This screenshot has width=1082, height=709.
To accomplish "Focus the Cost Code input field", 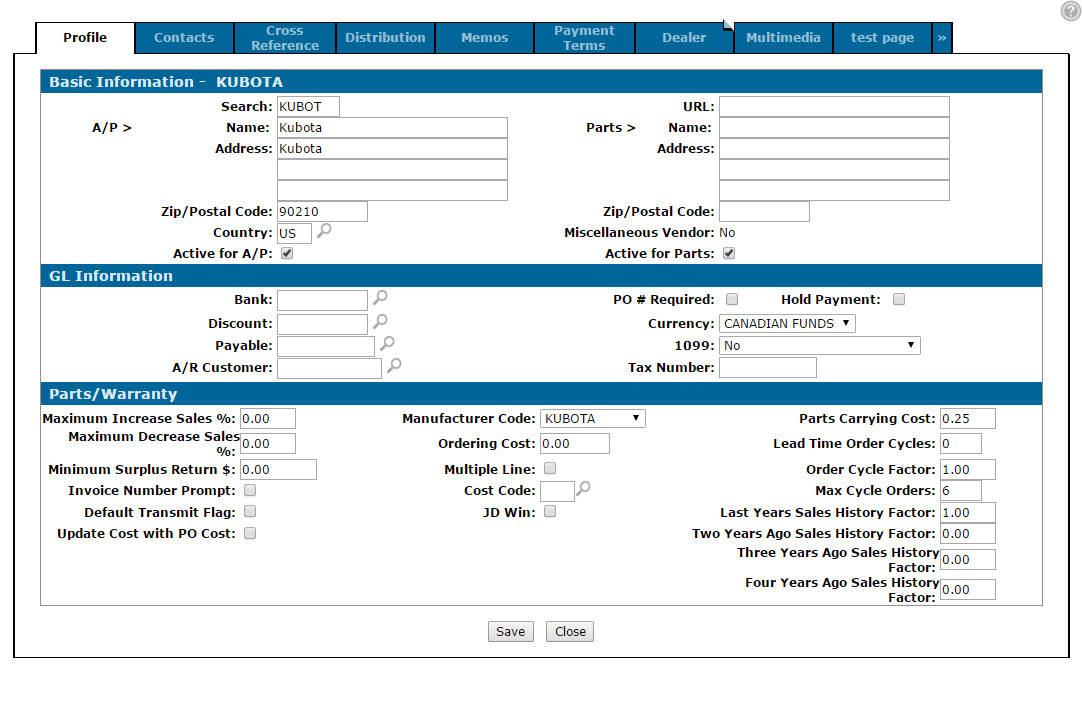I will 558,491.
